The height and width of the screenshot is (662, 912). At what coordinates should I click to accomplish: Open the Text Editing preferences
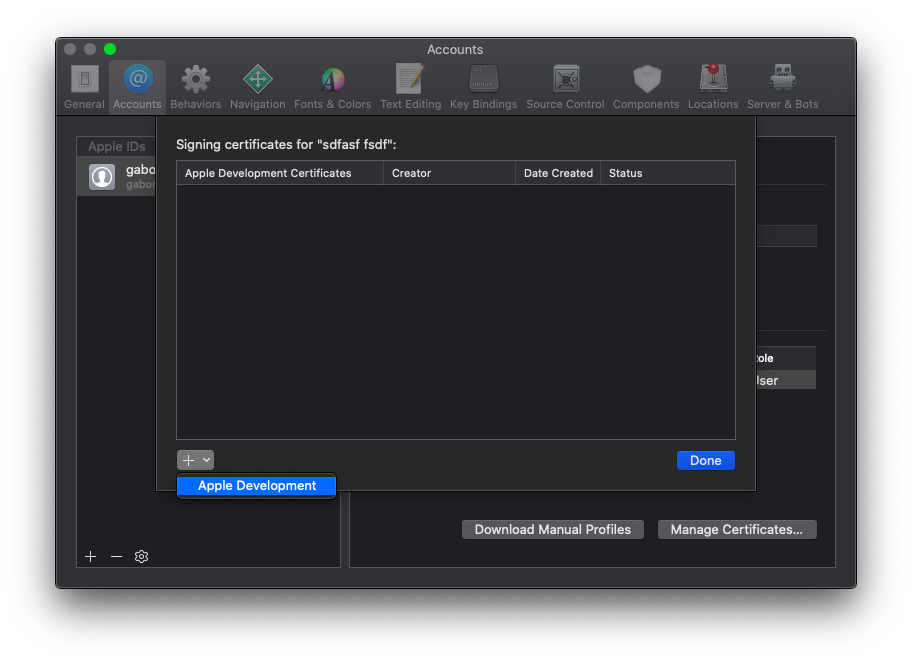(x=411, y=87)
